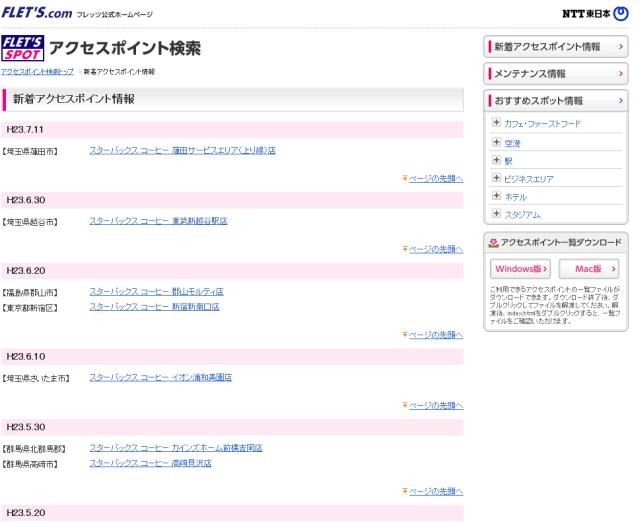The height and width of the screenshot is (527, 640).
Task: Click the download icon beside アクセスポイント一覧ダウンロード
Action: 493,243
